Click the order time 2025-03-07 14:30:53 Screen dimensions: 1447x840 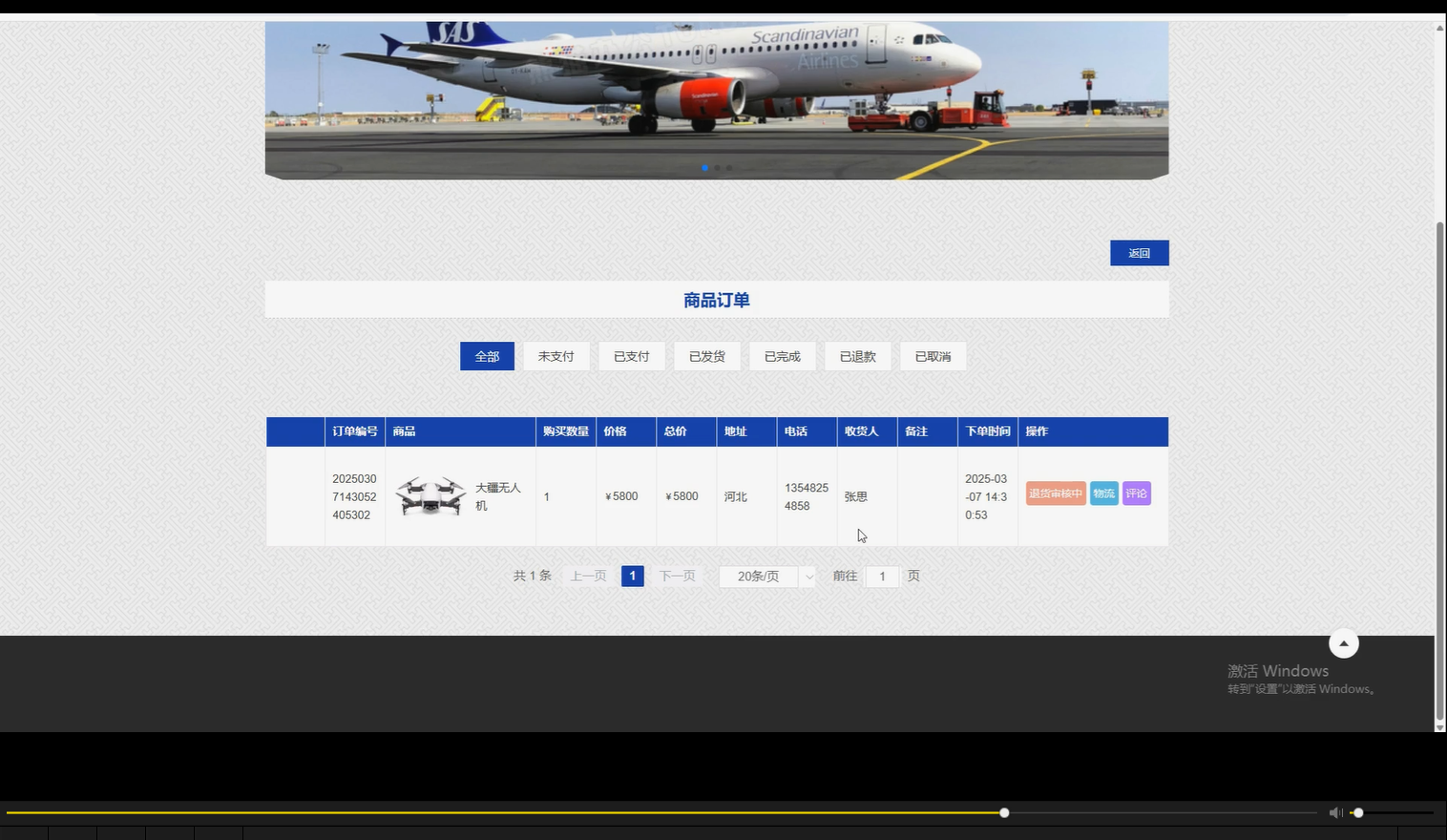(x=986, y=496)
